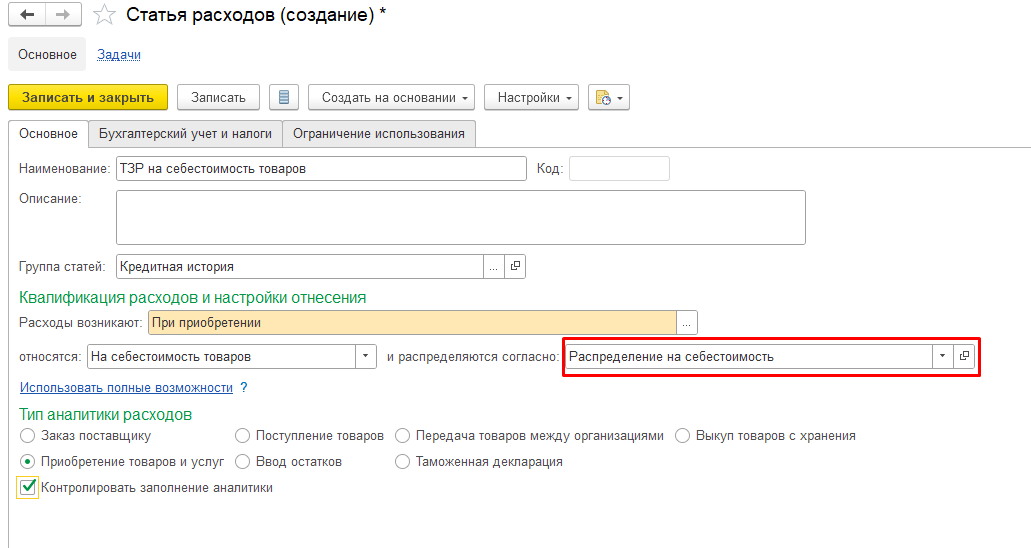Screen dimensions: 1031x548
Task: Uncheck Контролировать заполнение аналитики checkbox
Action: [x=28, y=487]
